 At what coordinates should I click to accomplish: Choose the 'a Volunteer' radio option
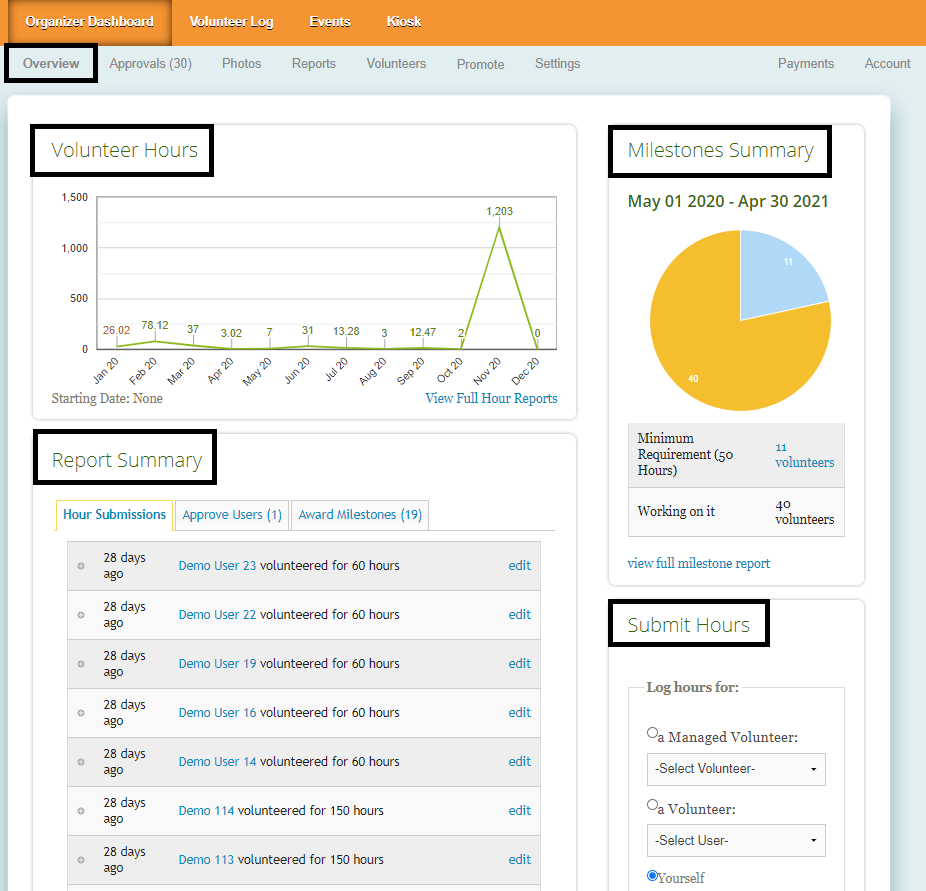[x=653, y=804]
